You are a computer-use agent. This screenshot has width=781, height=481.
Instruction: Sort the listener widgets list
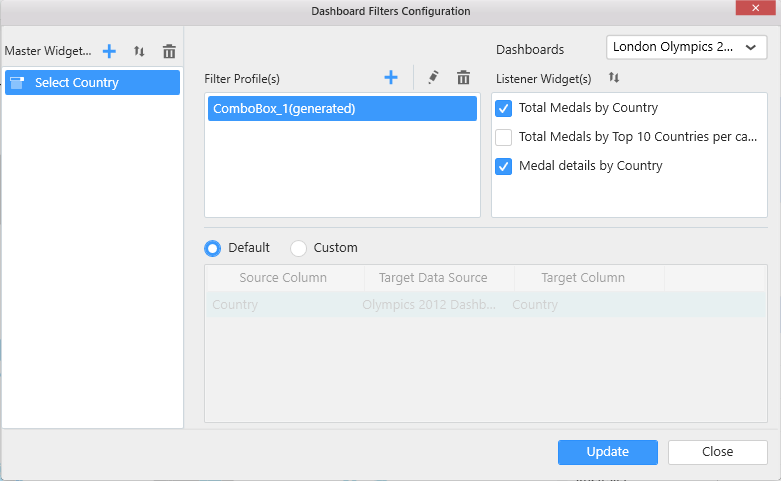[614, 78]
